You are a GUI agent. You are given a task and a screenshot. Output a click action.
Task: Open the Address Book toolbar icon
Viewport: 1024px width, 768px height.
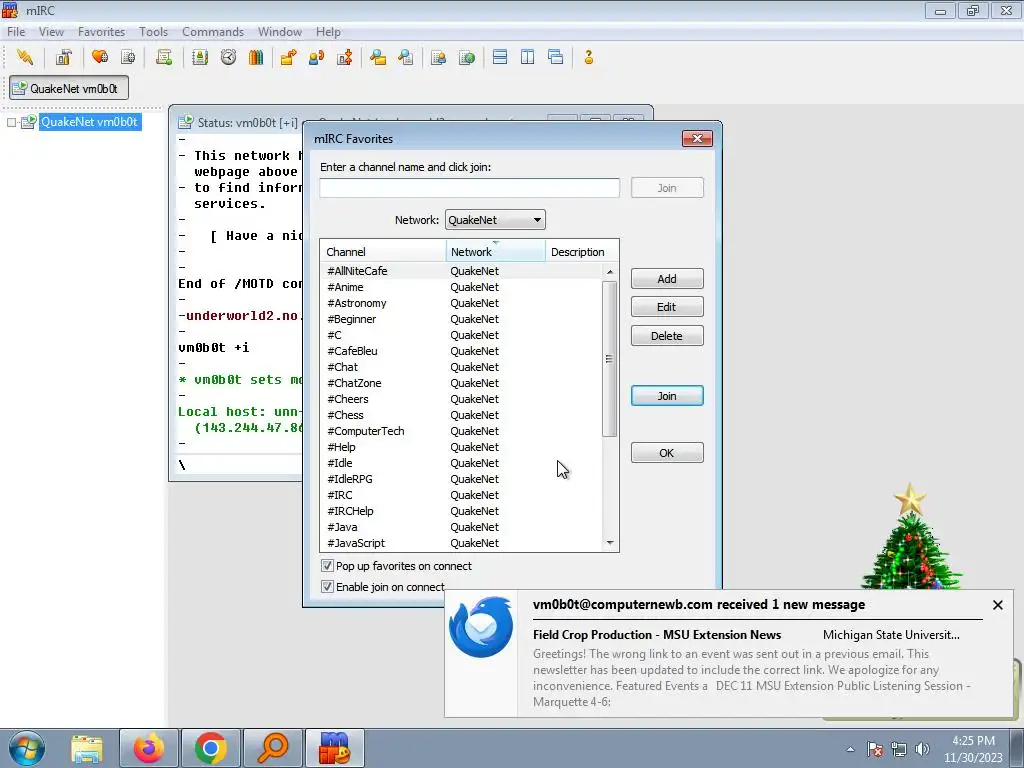pyautogui.click(x=200, y=57)
